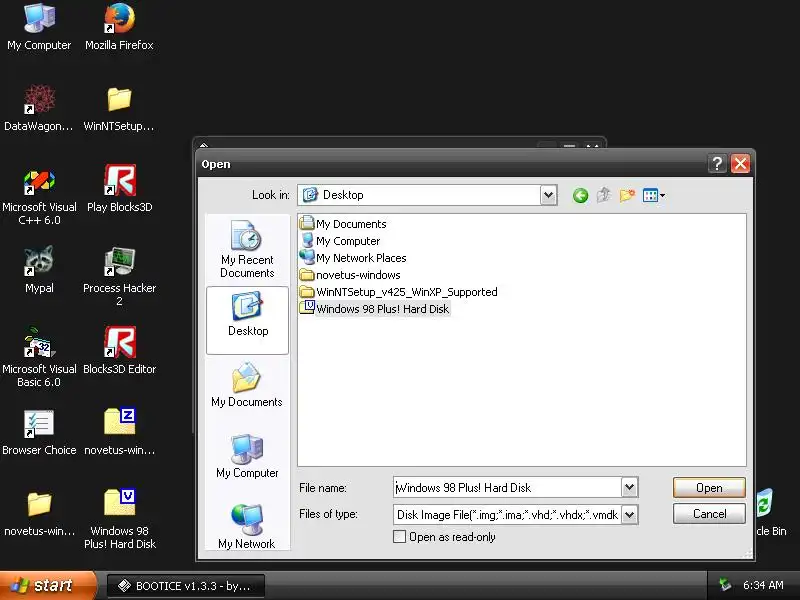Image resolution: width=800 pixels, height=600 pixels.
Task: Select WinNTSetup_v425_WinXP_Supported folder in list
Action: [398, 292]
